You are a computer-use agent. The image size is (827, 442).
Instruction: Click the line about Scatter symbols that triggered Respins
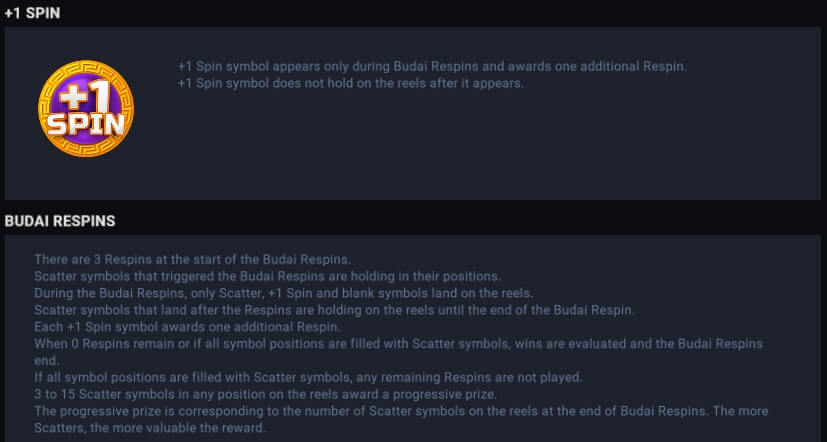pyautogui.click(x=268, y=276)
